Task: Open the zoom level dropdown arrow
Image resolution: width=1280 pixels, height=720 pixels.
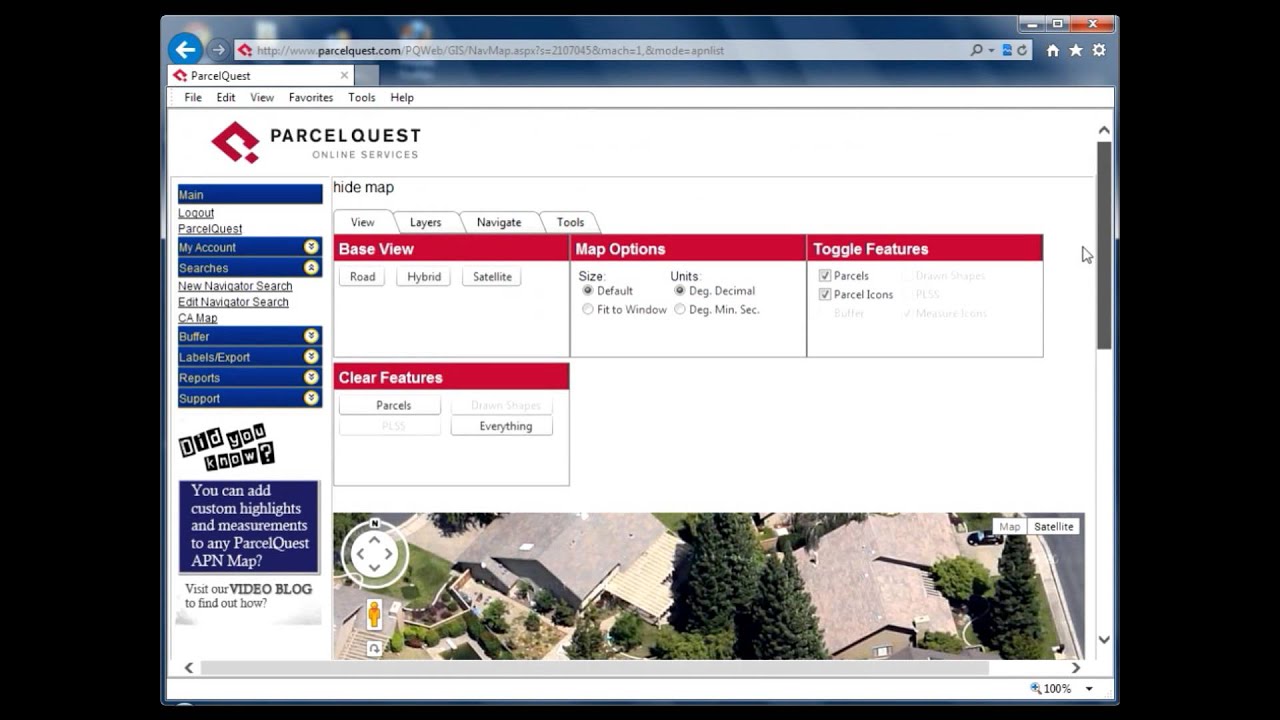Action: tap(1089, 688)
